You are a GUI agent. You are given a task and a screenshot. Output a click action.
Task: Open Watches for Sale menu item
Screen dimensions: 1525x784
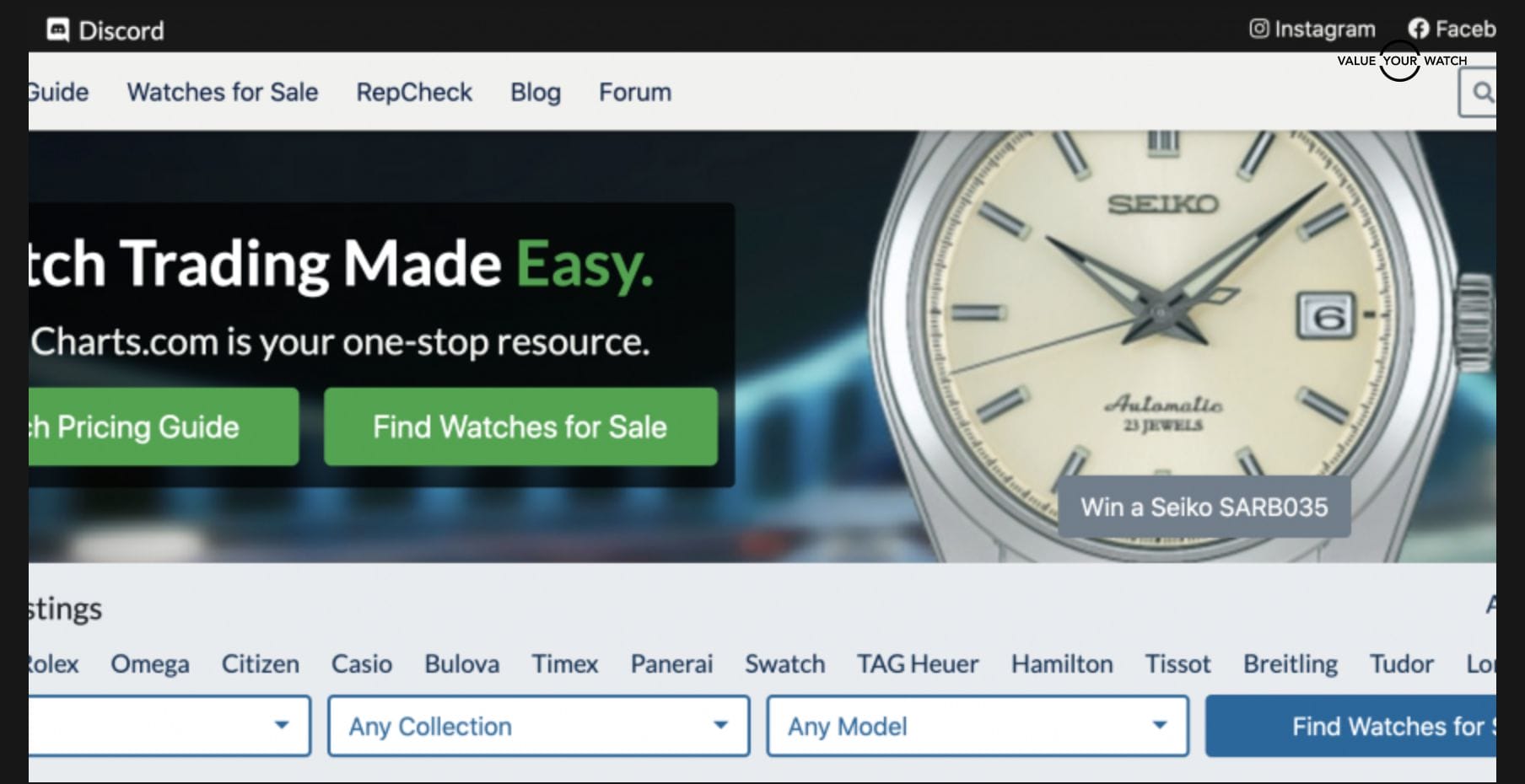coord(223,92)
